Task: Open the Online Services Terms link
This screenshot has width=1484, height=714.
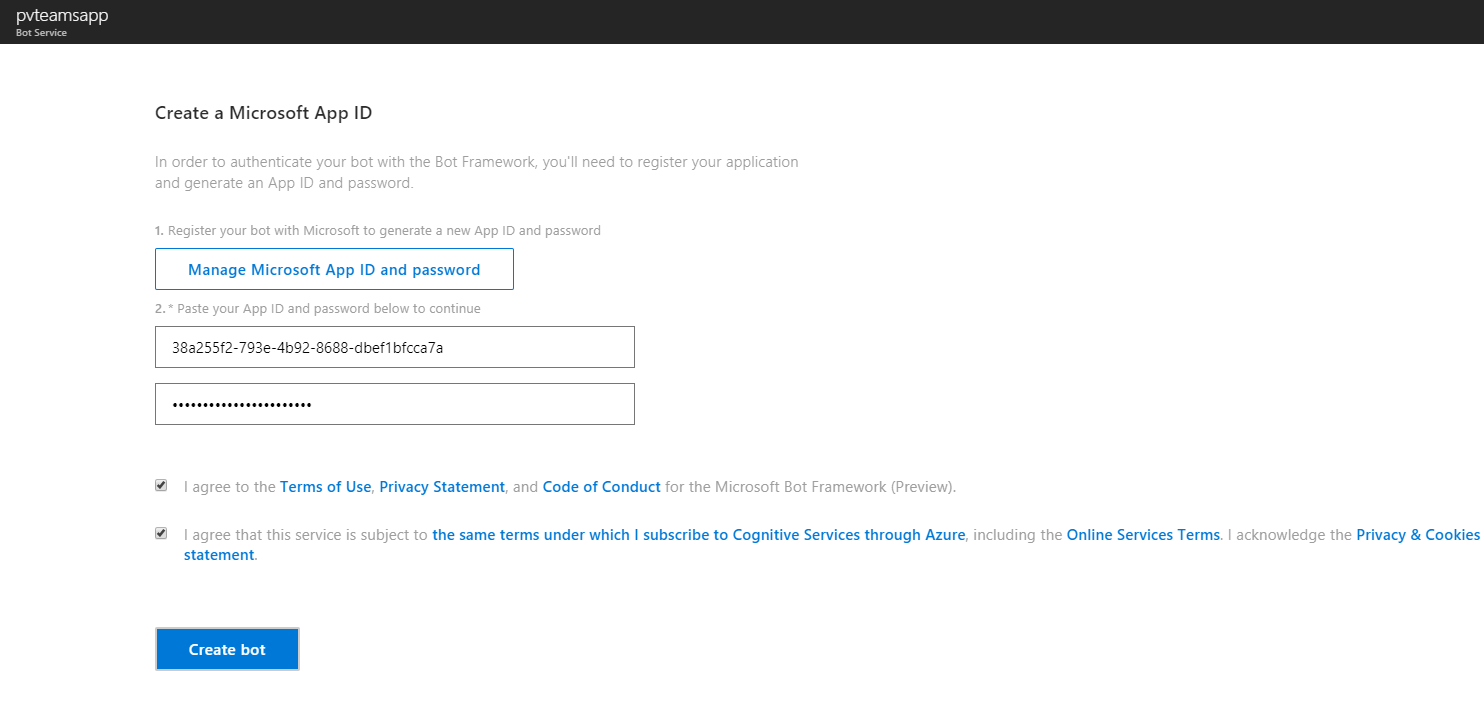Action: coord(1143,535)
